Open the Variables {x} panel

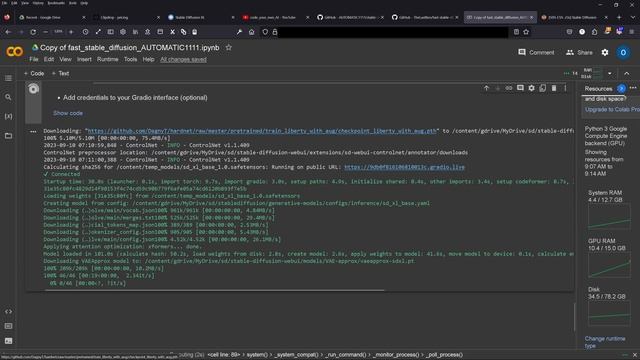8,116
